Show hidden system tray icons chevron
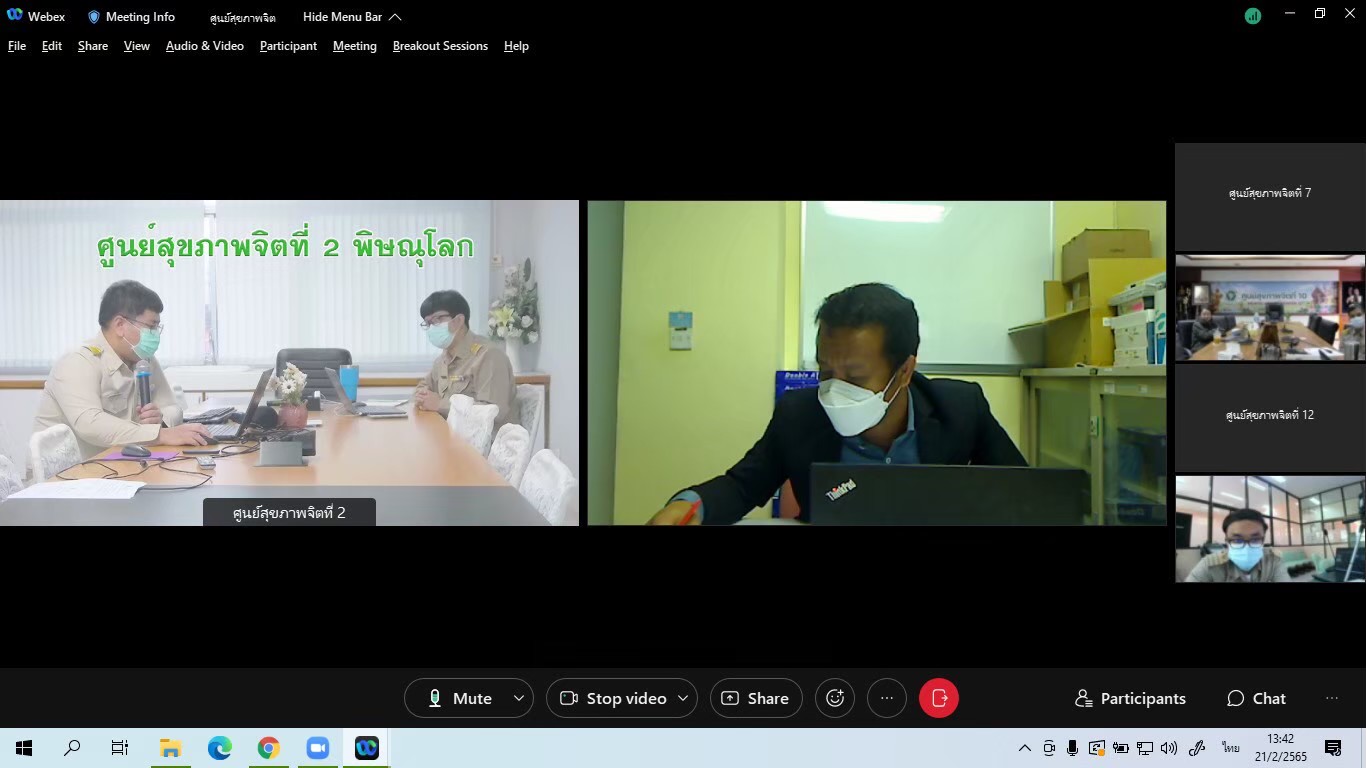Image resolution: width=1366 pixels, height=768 pixels. tap(1024, 748)
